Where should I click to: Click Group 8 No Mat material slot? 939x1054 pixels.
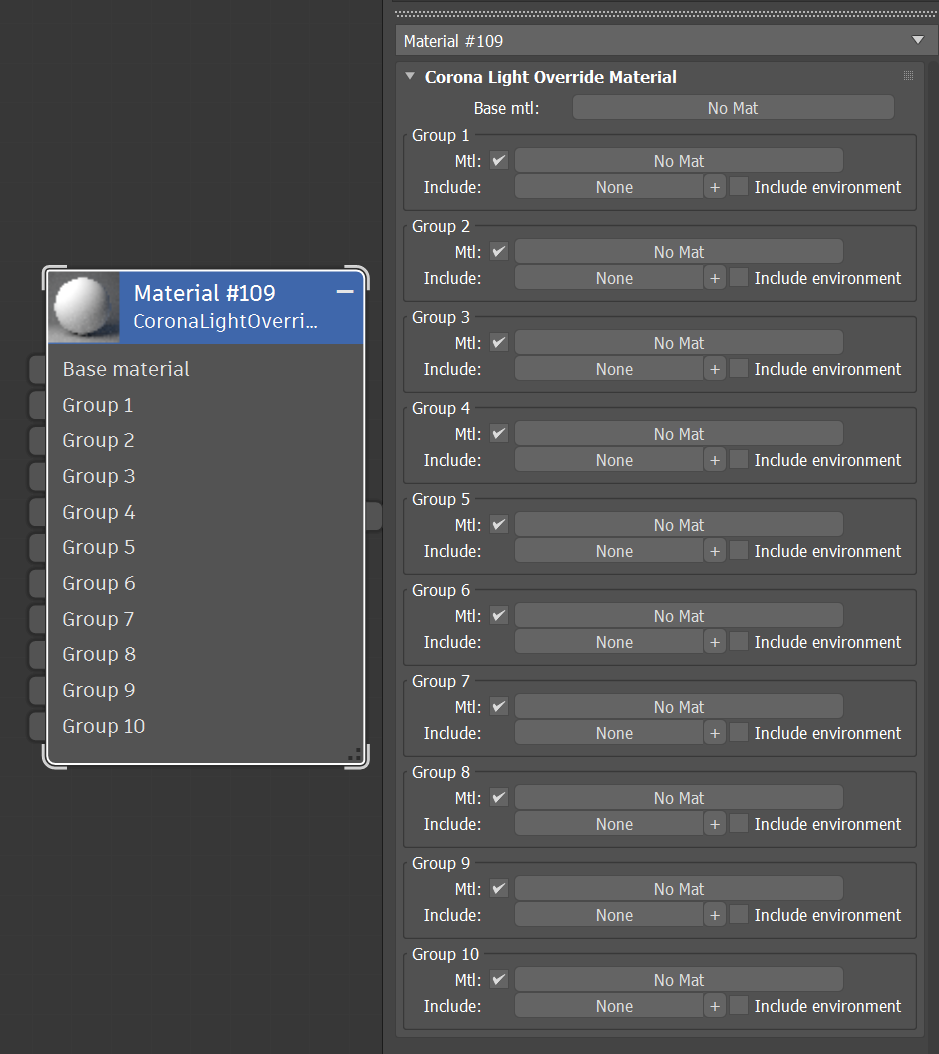(x=678, y=798)
